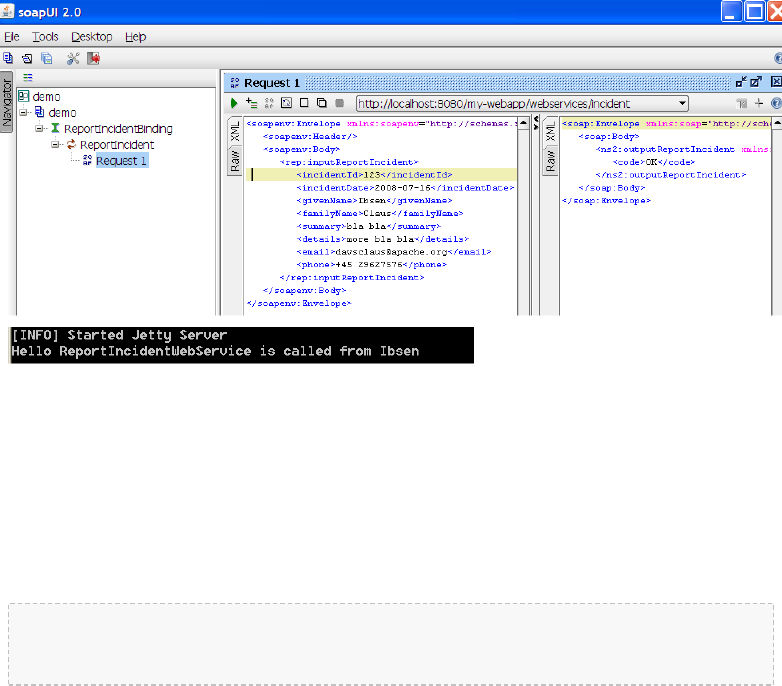Collapse the demo project tree node
Screen dimensions: 782x686
[24, 113]
